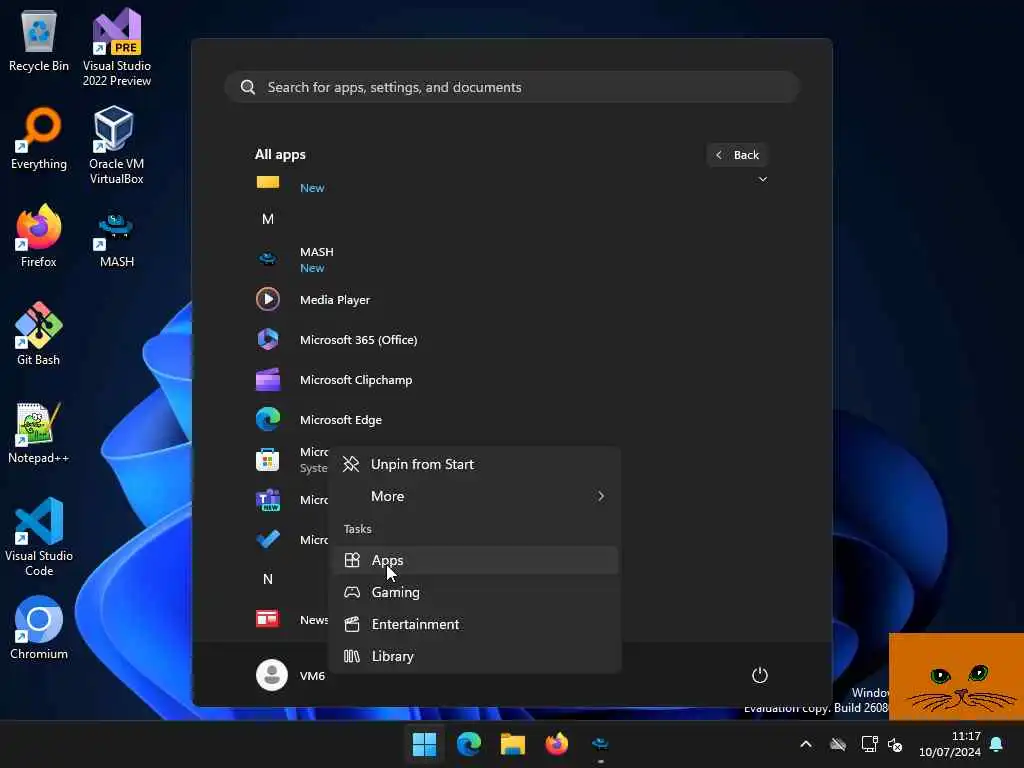Open the notifications bell icon

pyautogui.click(x=996, y=744)
